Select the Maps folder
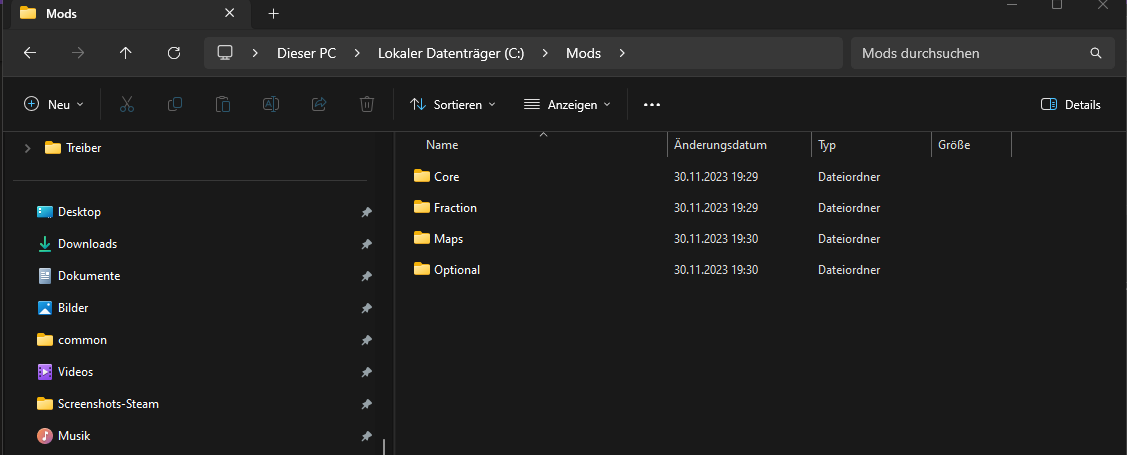The height and width of the screenshot is (455, 1127). tap(448, 239)
